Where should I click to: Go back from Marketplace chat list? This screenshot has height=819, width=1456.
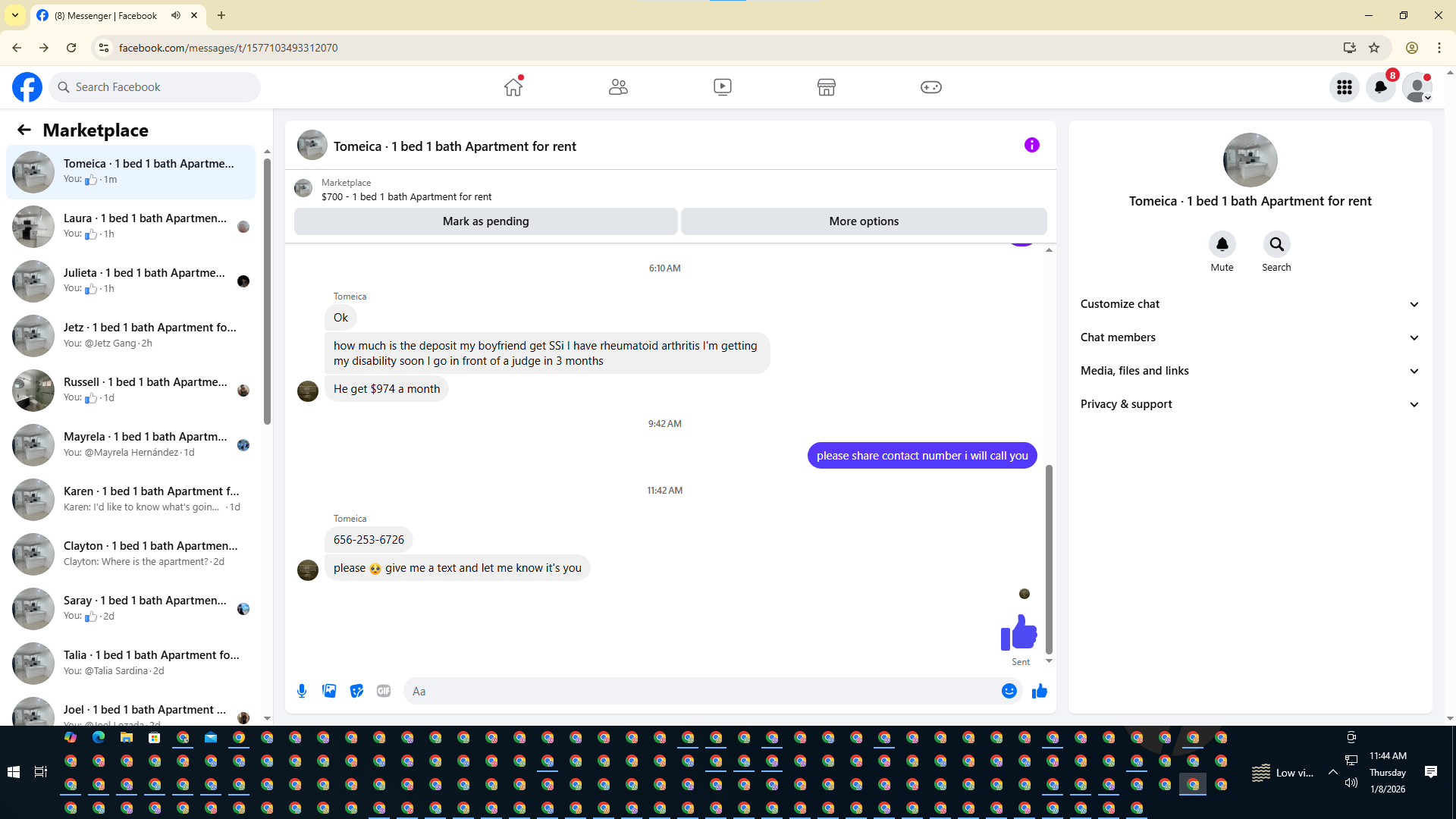[24, 130]
